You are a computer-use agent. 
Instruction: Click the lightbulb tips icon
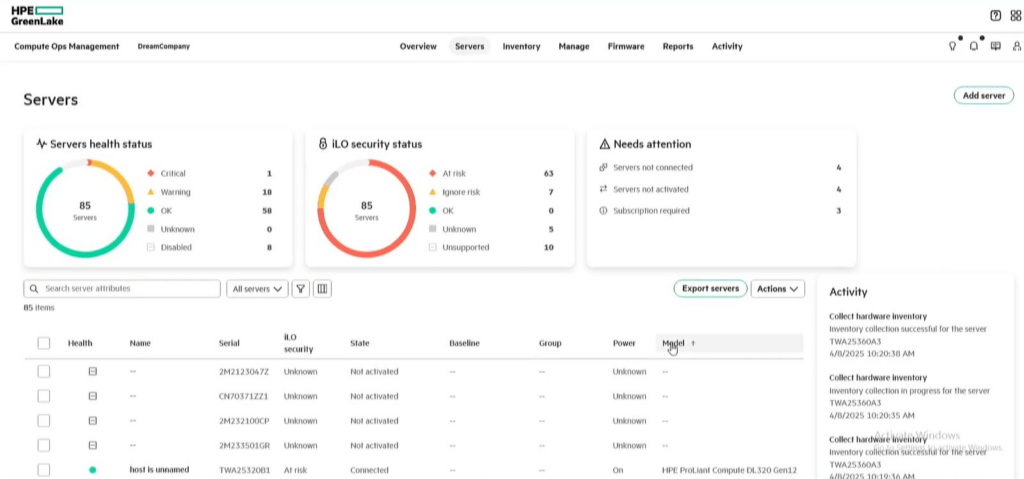[x=952, y=46]
